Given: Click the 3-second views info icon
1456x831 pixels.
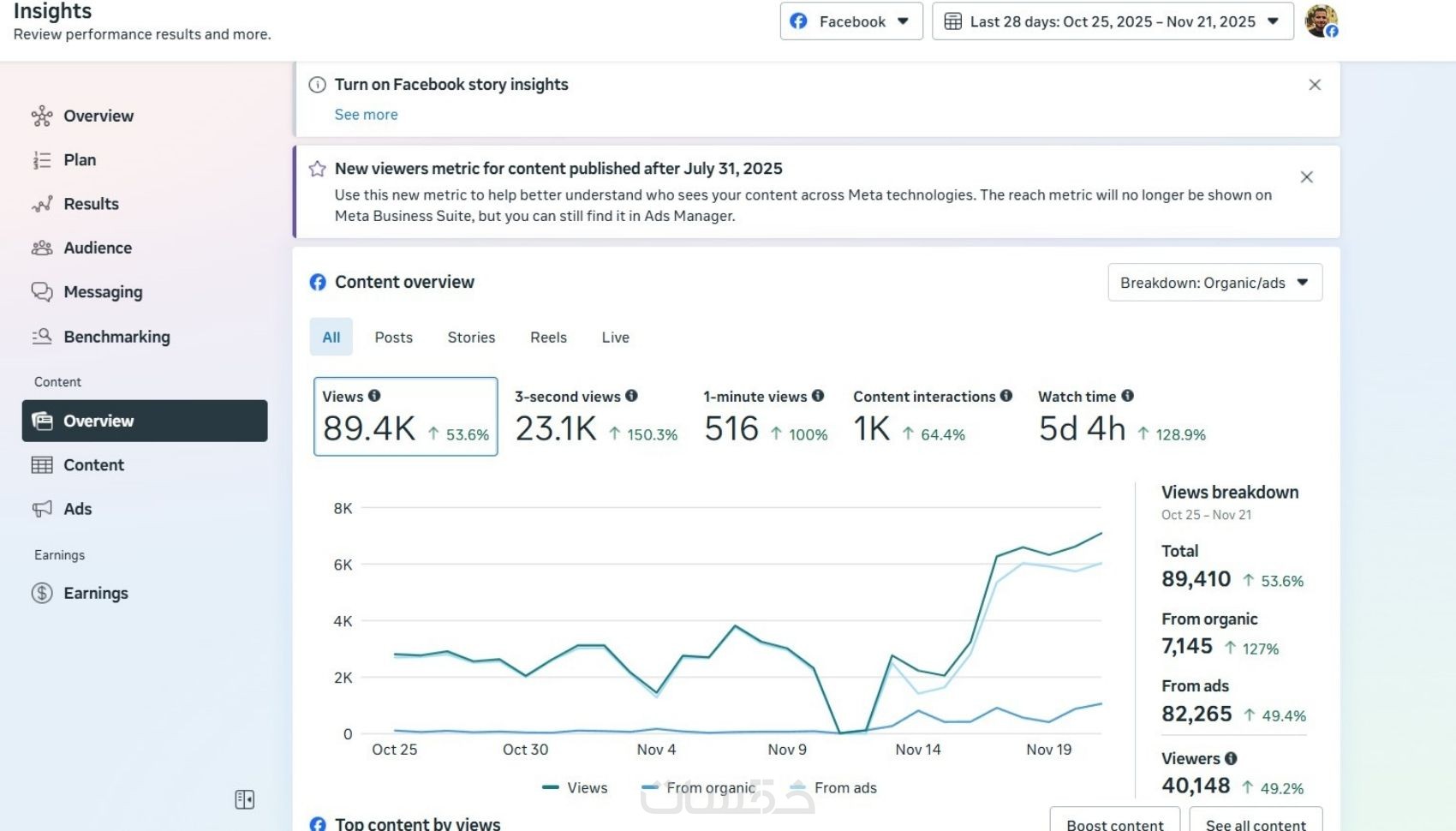Looking at the screenshot, I should click(x=631, y=396).
